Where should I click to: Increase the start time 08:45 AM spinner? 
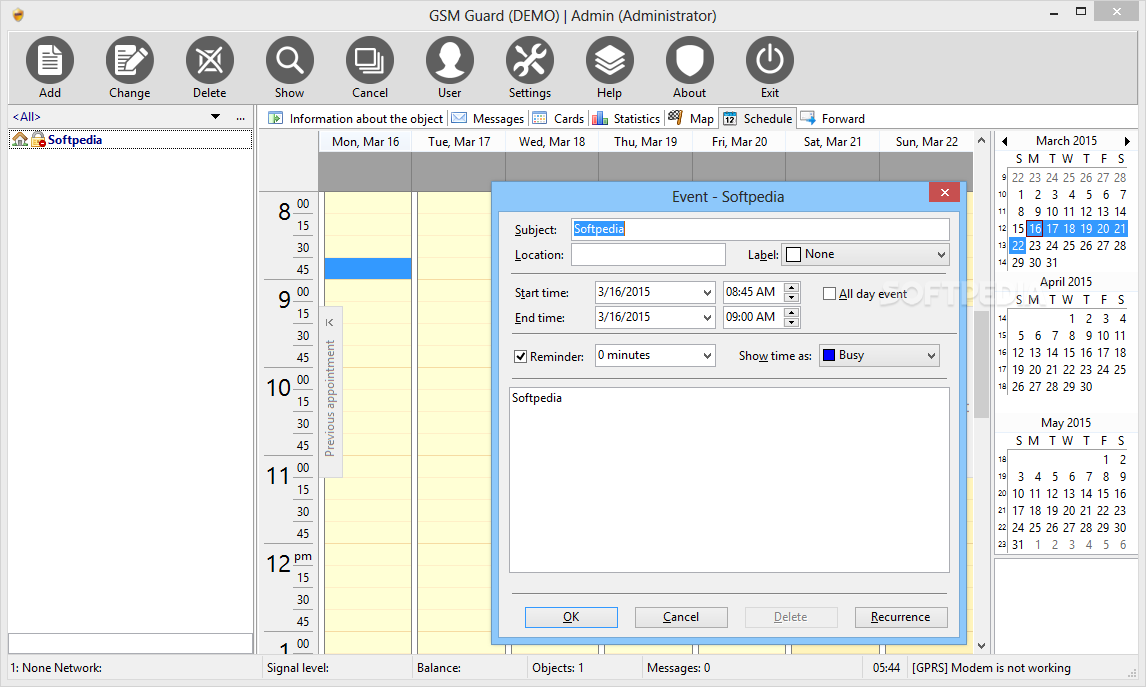(792, 287)
